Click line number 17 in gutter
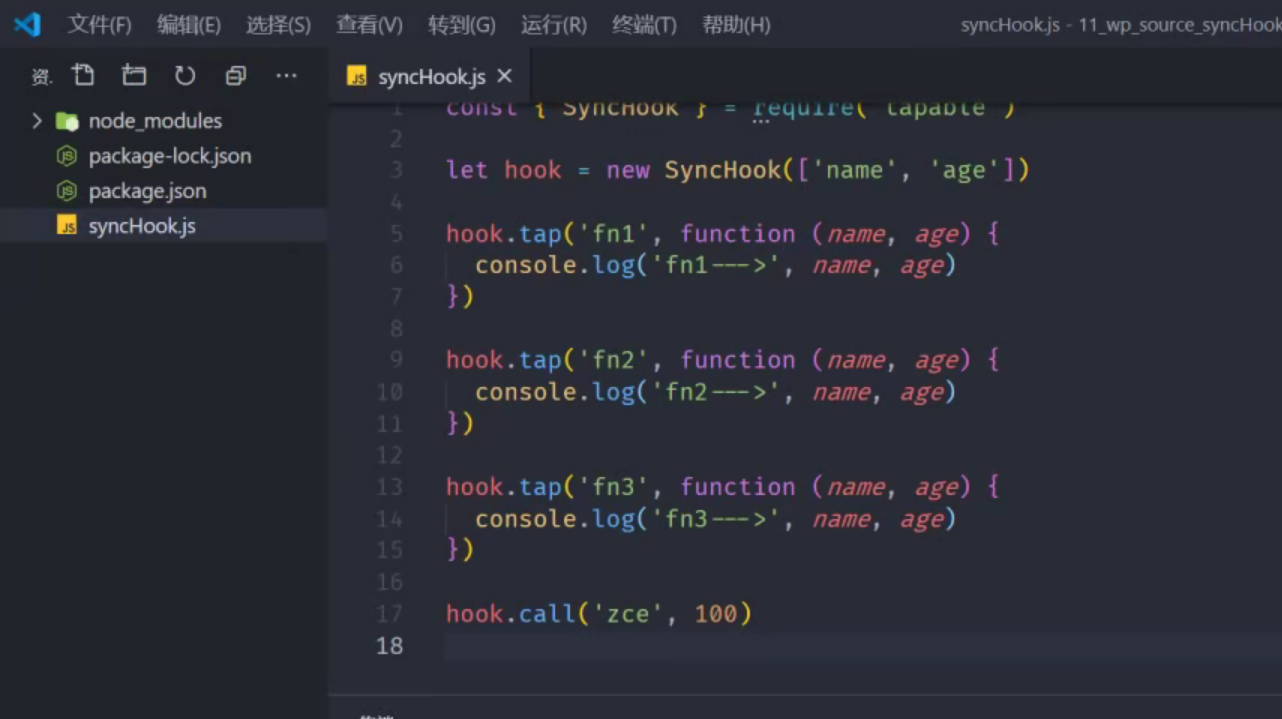Viewport: 1282px width, 719px height. click(390, 614)
